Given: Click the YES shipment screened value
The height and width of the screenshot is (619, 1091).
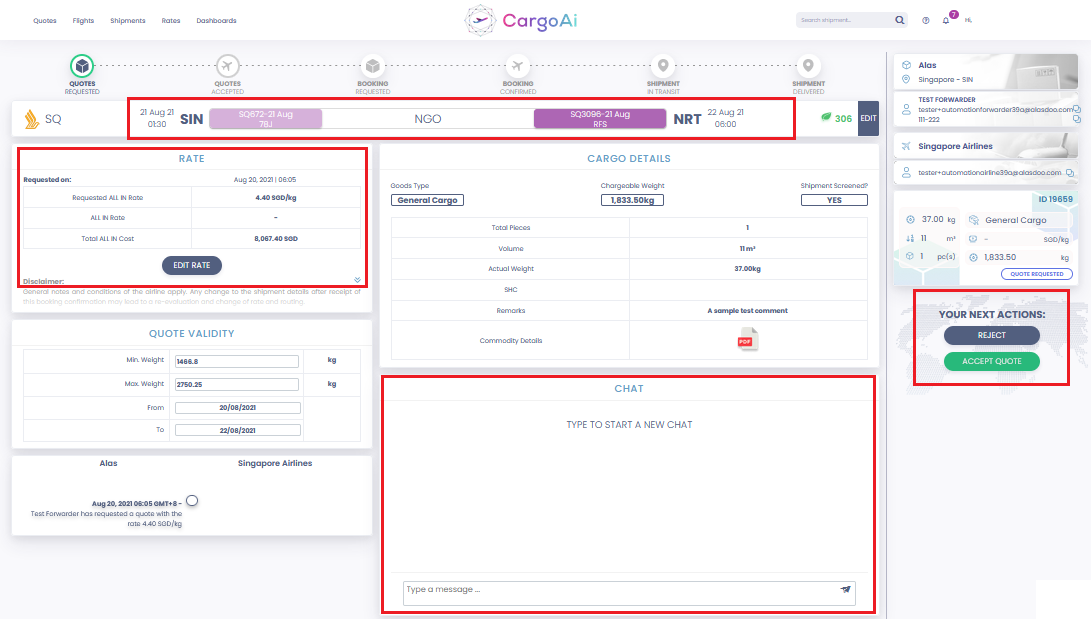Looking at the screenshot, I should [x=834, y=200].
